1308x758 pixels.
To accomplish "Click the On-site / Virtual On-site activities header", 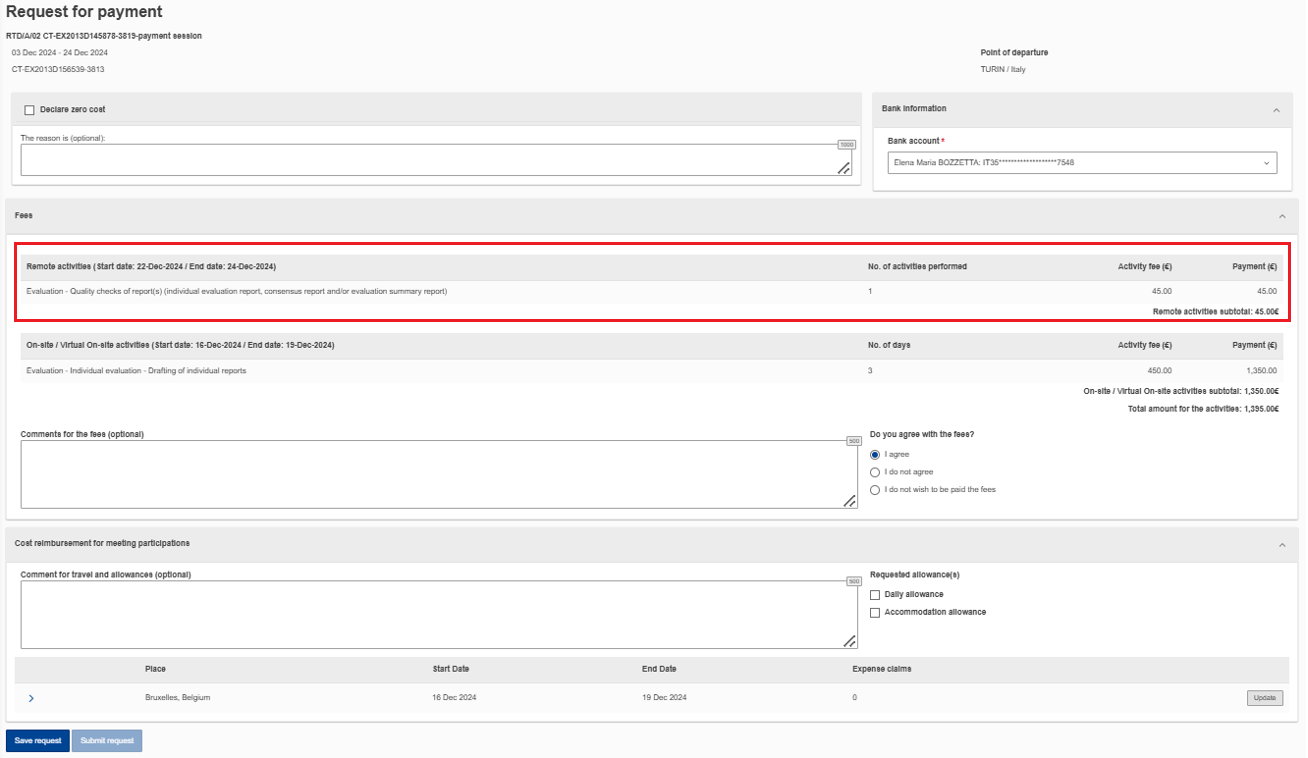I will [180, 345].
